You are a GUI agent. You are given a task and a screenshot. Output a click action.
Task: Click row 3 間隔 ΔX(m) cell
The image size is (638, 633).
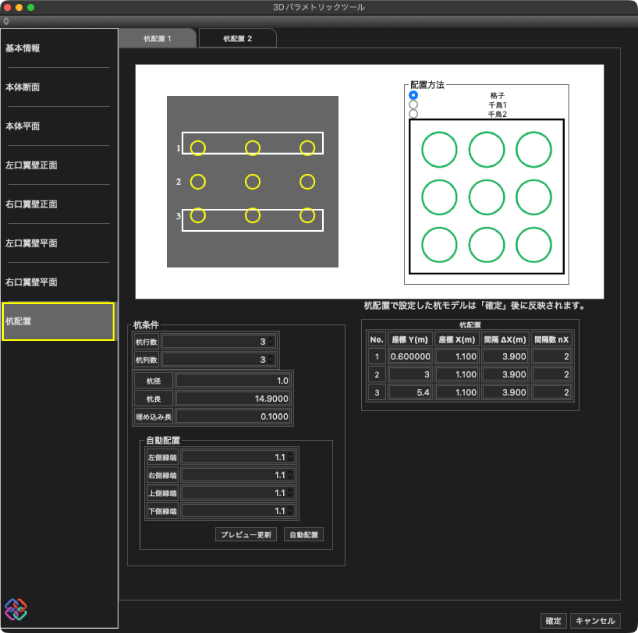point(505,393)
